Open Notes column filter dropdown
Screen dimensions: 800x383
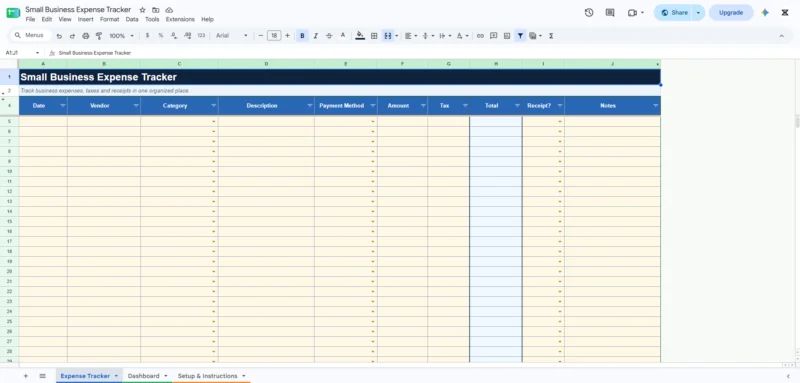point(656,106)
